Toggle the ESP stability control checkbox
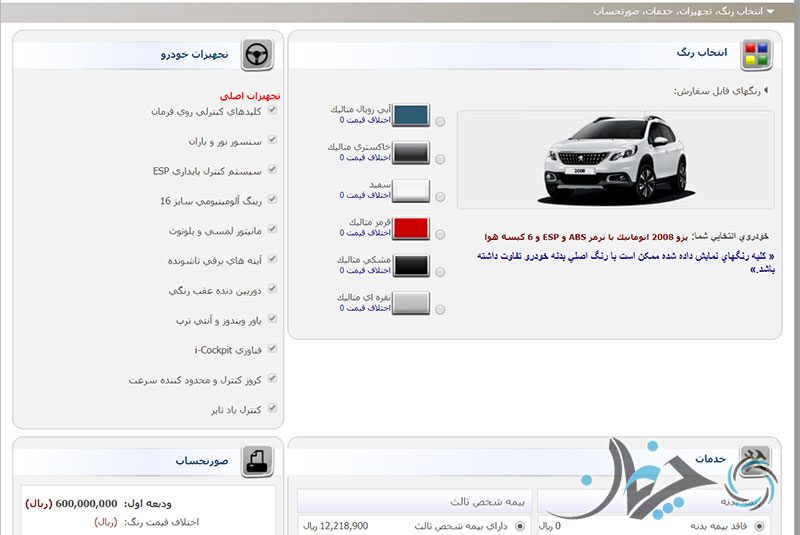800x535 pixels. (272, 170)
